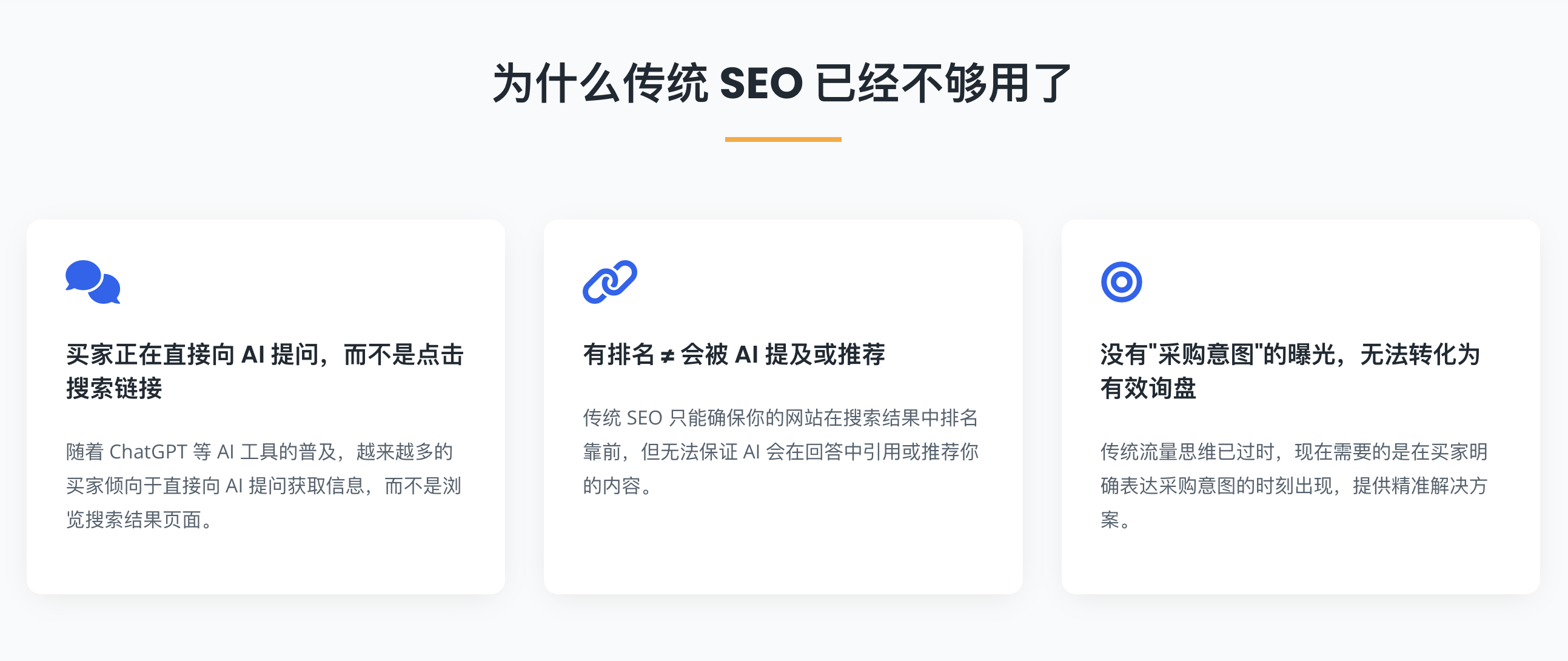Click the line 览搜索结果页面 in first card

pyautogui.click(x=139, y=519)
